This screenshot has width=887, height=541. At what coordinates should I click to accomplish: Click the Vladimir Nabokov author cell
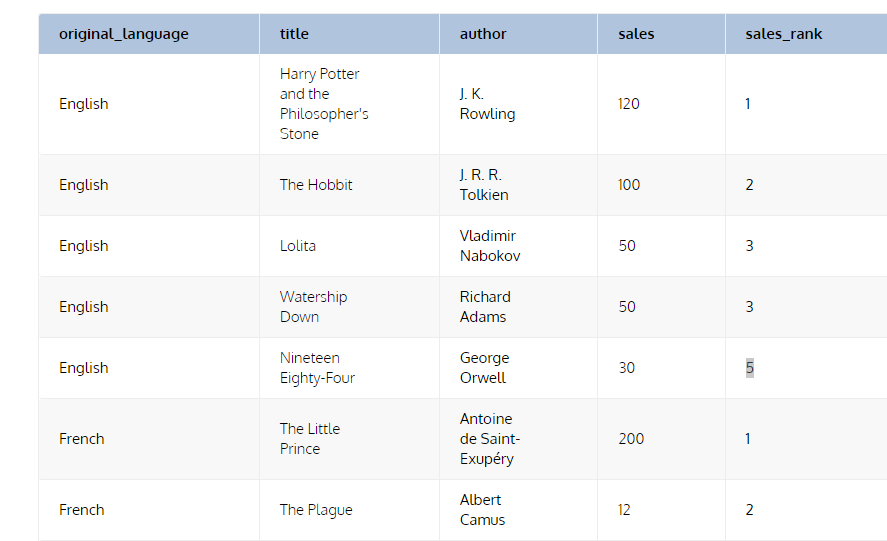518,246
